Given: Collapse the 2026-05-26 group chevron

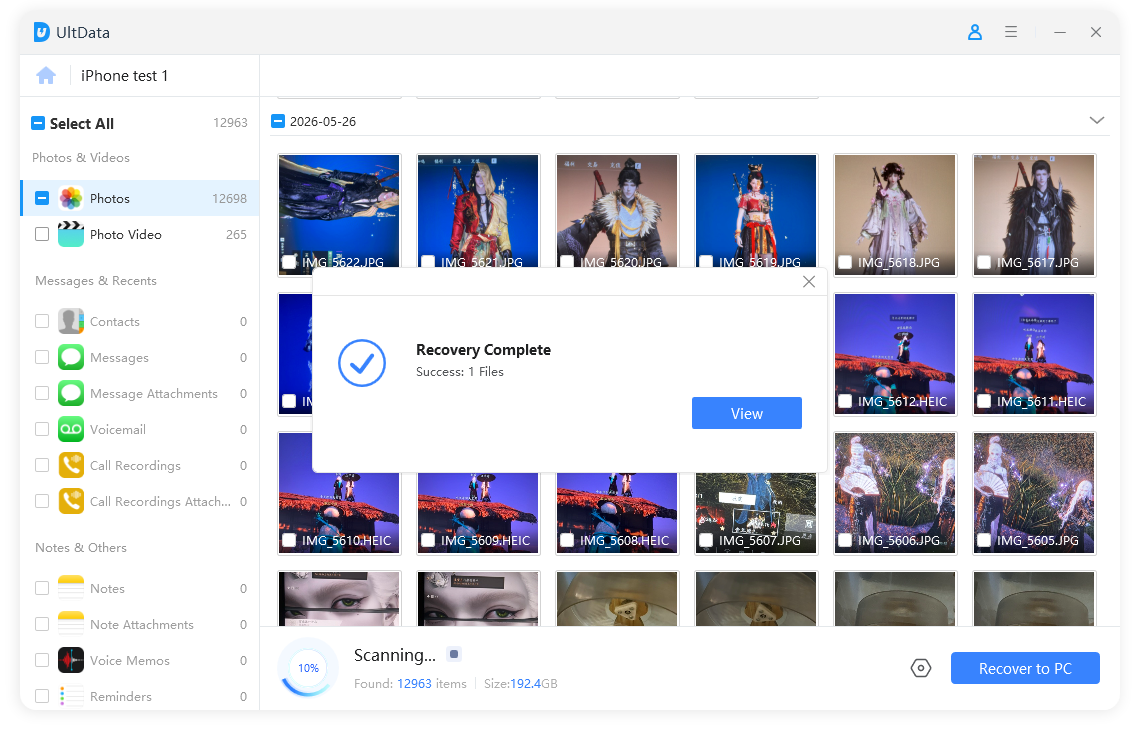Looking at the screenshot, I should [1096, 121].
